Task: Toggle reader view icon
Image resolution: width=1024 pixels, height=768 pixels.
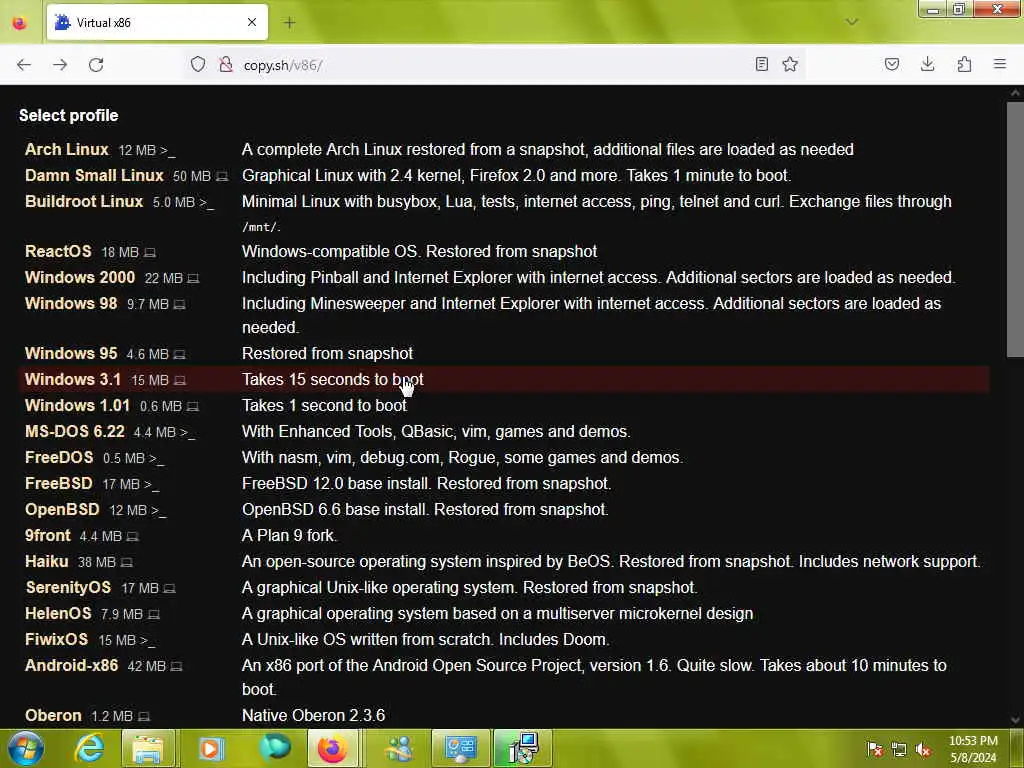Action: coord(761,64)
